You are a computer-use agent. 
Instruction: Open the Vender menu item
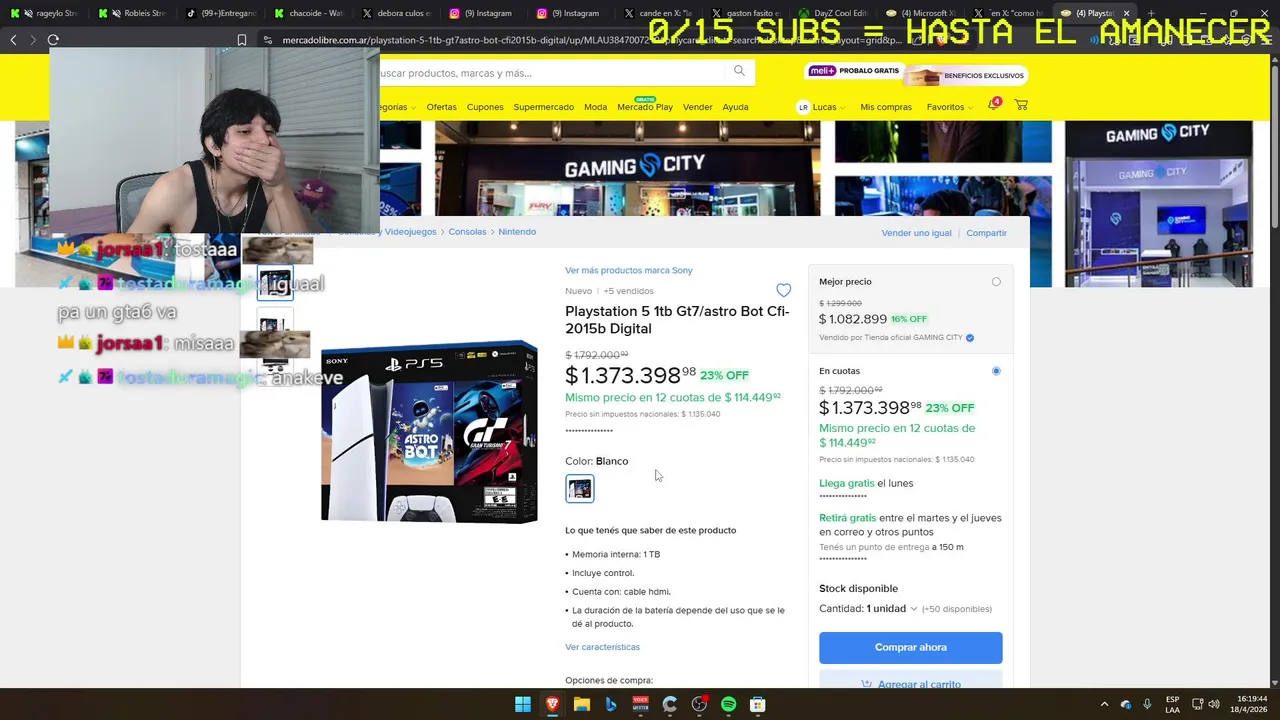[x=697, y=107]
